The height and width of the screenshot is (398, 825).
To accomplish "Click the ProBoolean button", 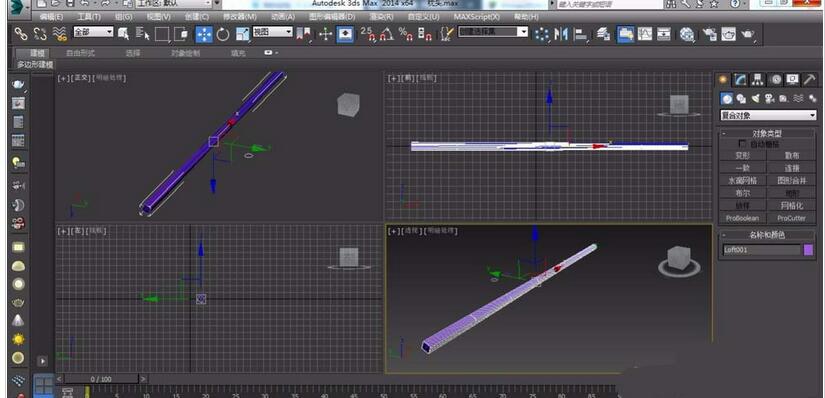I will coord(742,217).
